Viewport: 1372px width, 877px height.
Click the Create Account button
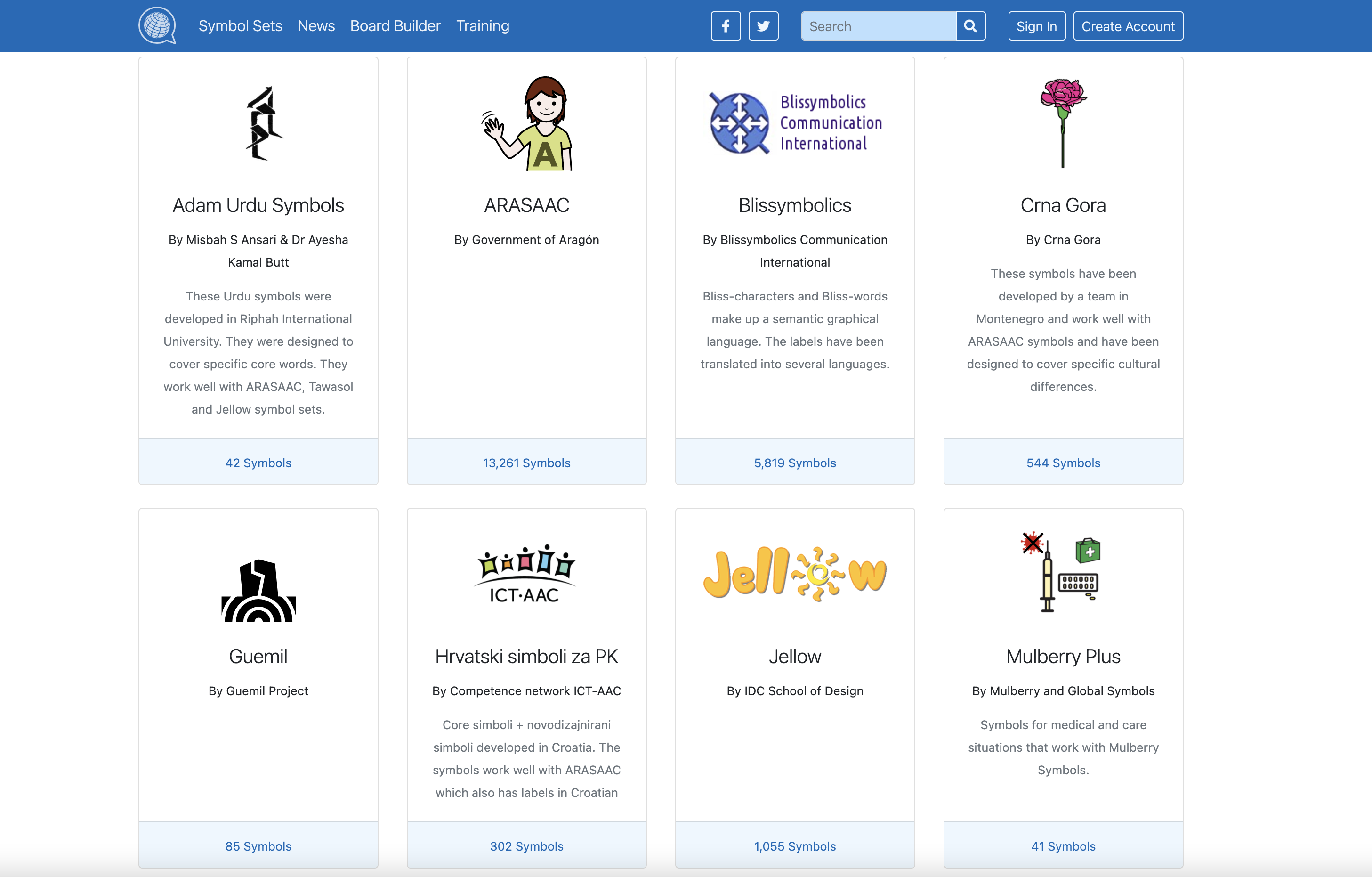point(1128,25)
